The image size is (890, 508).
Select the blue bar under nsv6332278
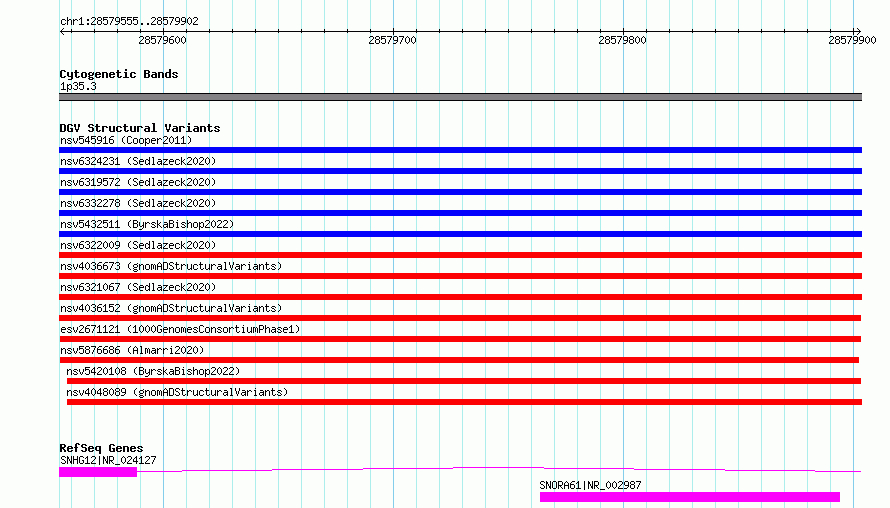pos(460,213)
